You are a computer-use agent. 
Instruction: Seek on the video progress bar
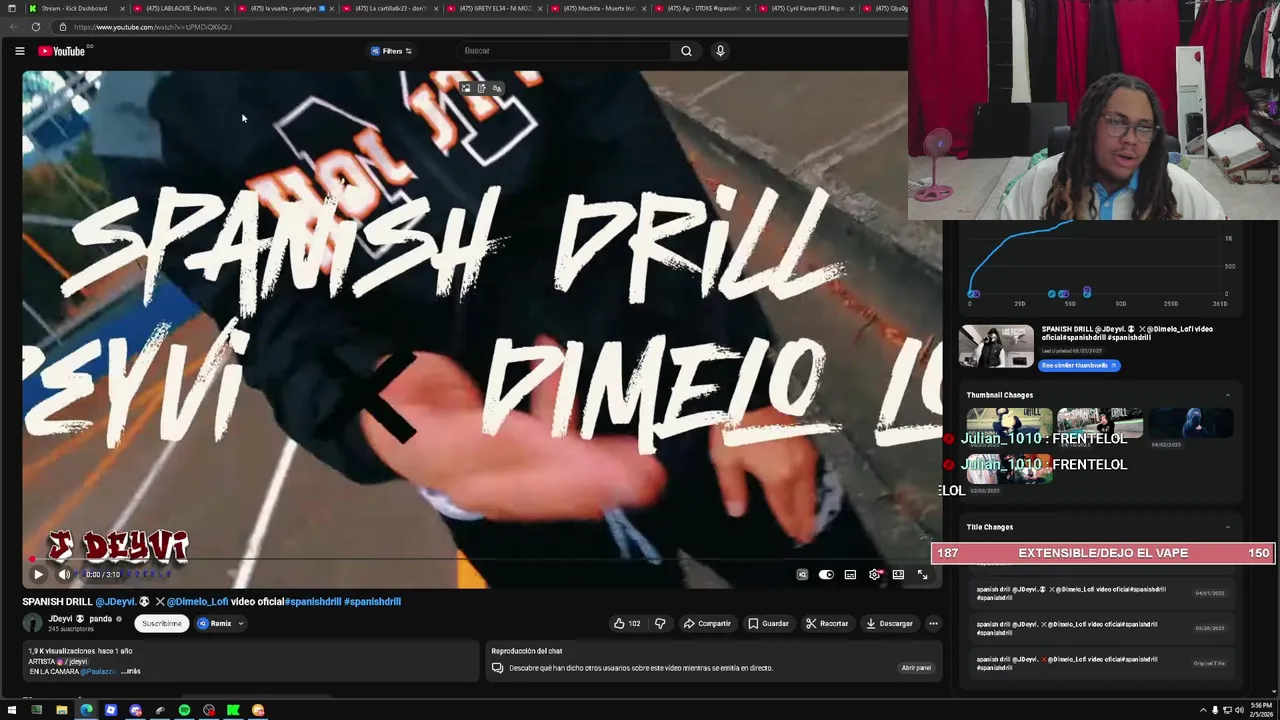(480, 560)
